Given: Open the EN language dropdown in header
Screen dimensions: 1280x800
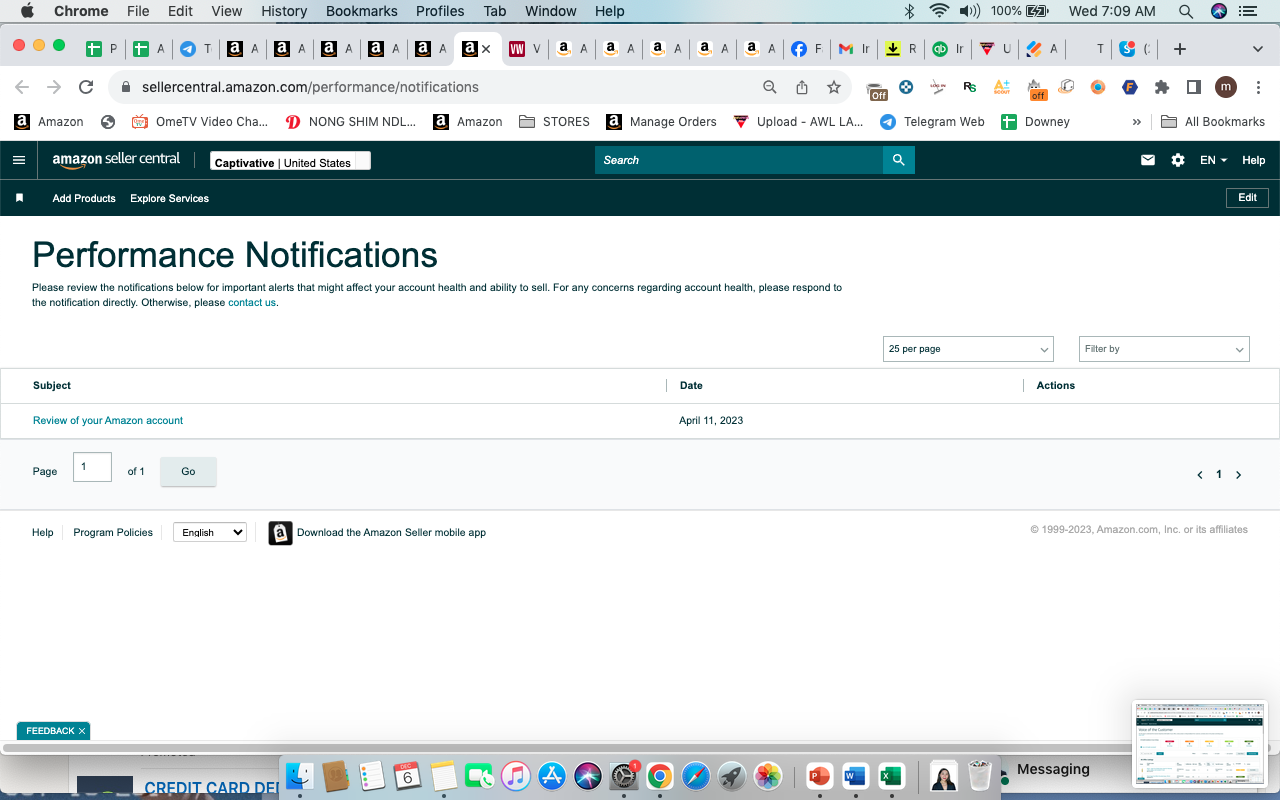Looking at the screenshot, I should [x=1213, y=160].
